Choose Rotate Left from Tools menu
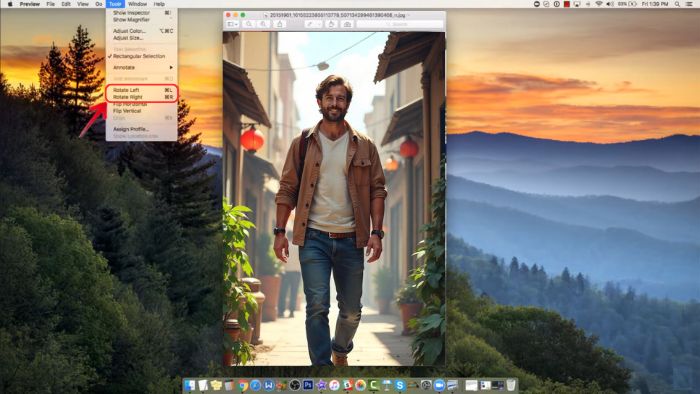Viewport: 700px width, 394px height. (141, 90)
